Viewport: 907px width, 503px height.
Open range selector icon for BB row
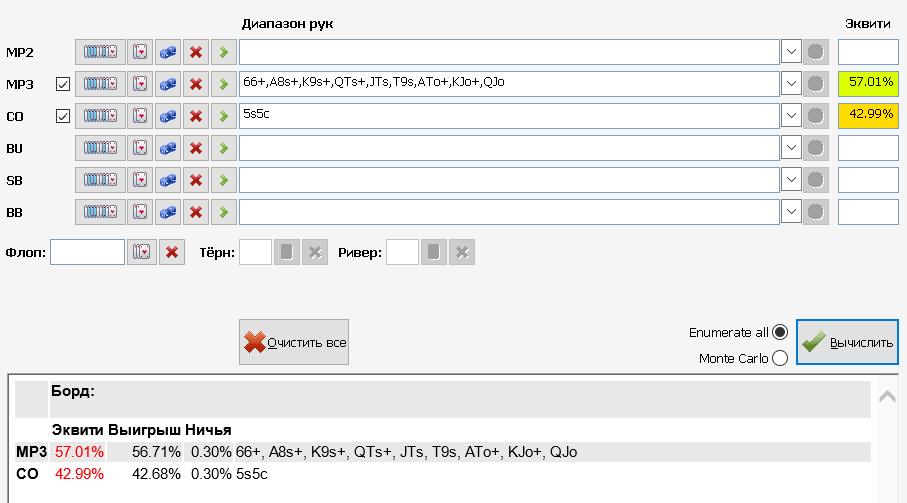tap(100, 212)
